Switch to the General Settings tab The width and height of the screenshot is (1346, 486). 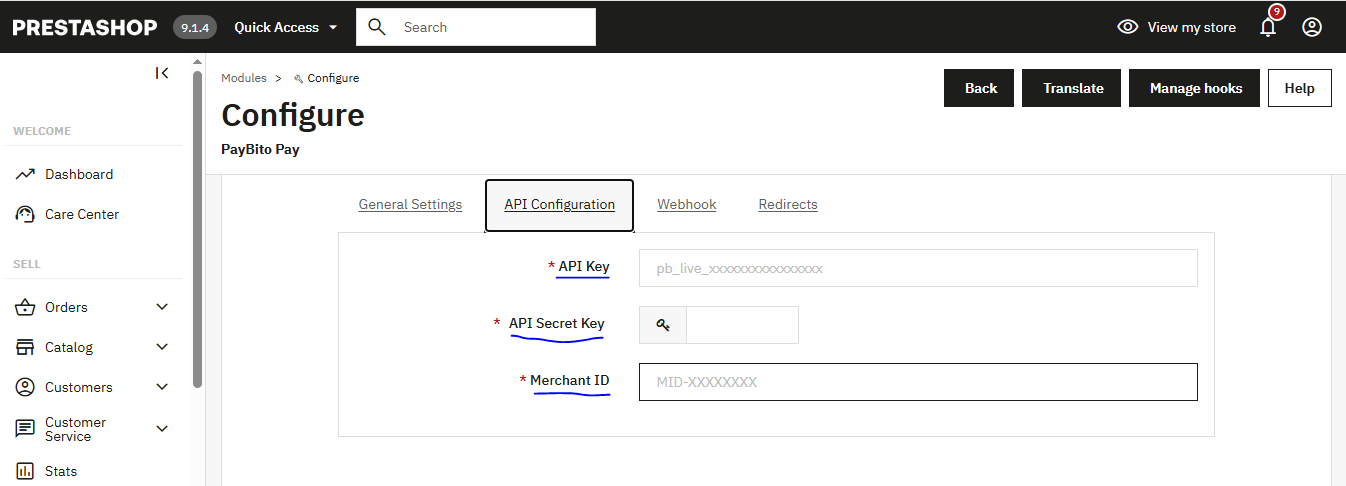[410, 204]
